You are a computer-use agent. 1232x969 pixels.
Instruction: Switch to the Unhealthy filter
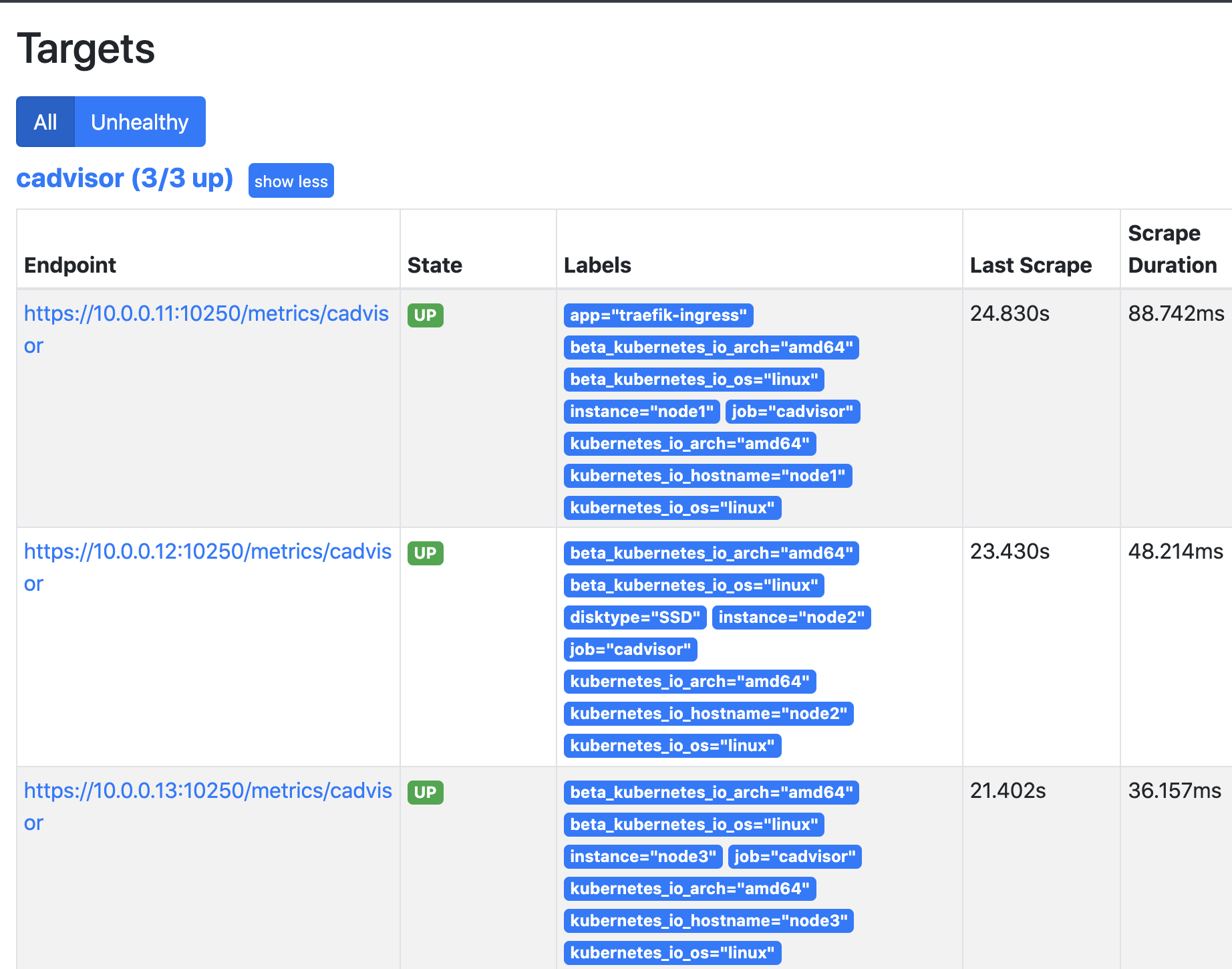tap(140, 122)
